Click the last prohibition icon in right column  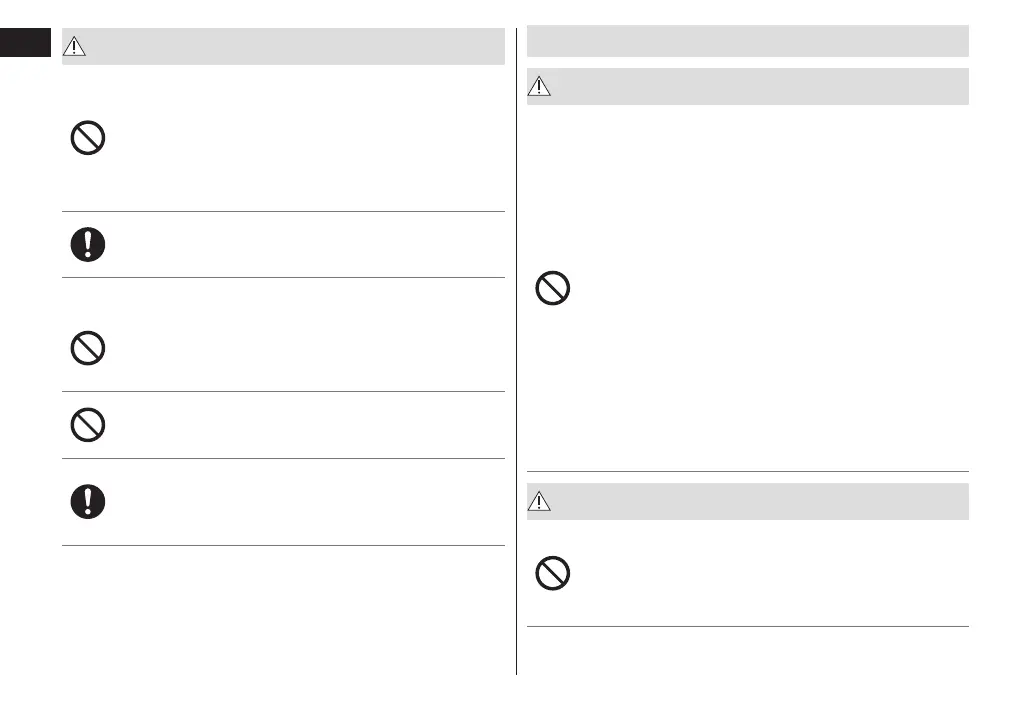point(553,574)
